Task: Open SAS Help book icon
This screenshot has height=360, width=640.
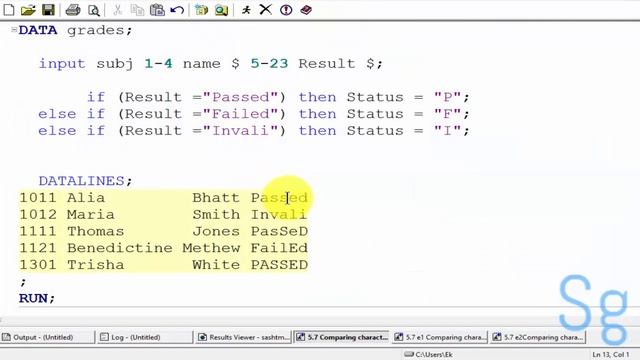Action: click(x=306, y=10)
